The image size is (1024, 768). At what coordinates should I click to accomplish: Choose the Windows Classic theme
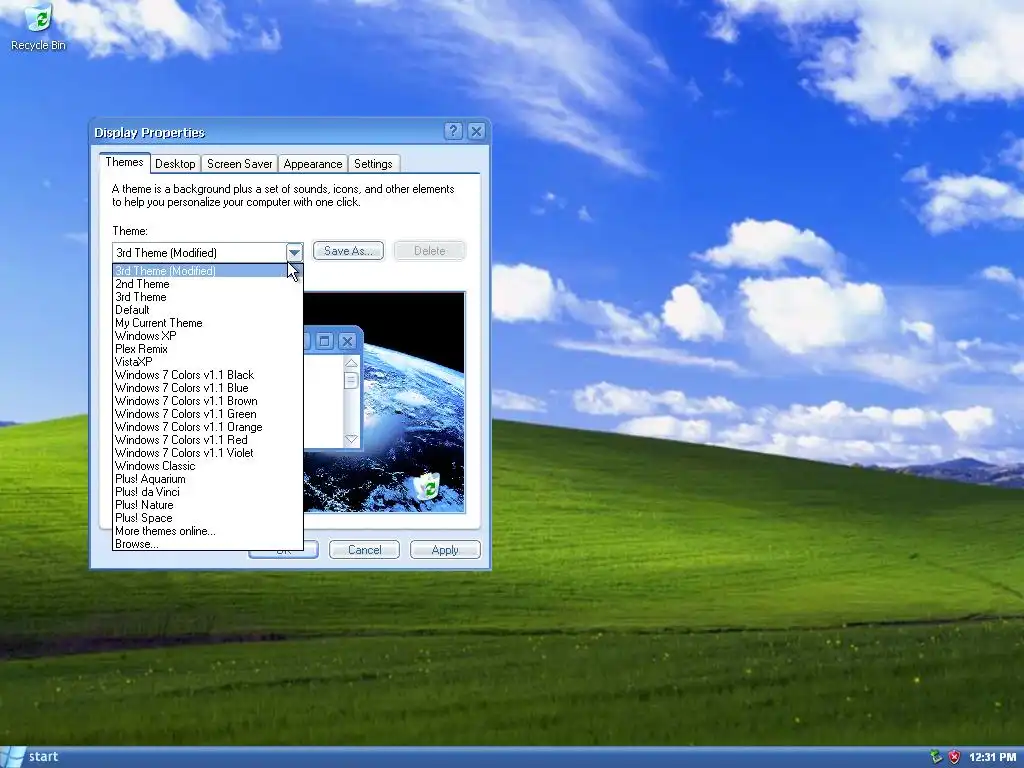coord(208,466)
